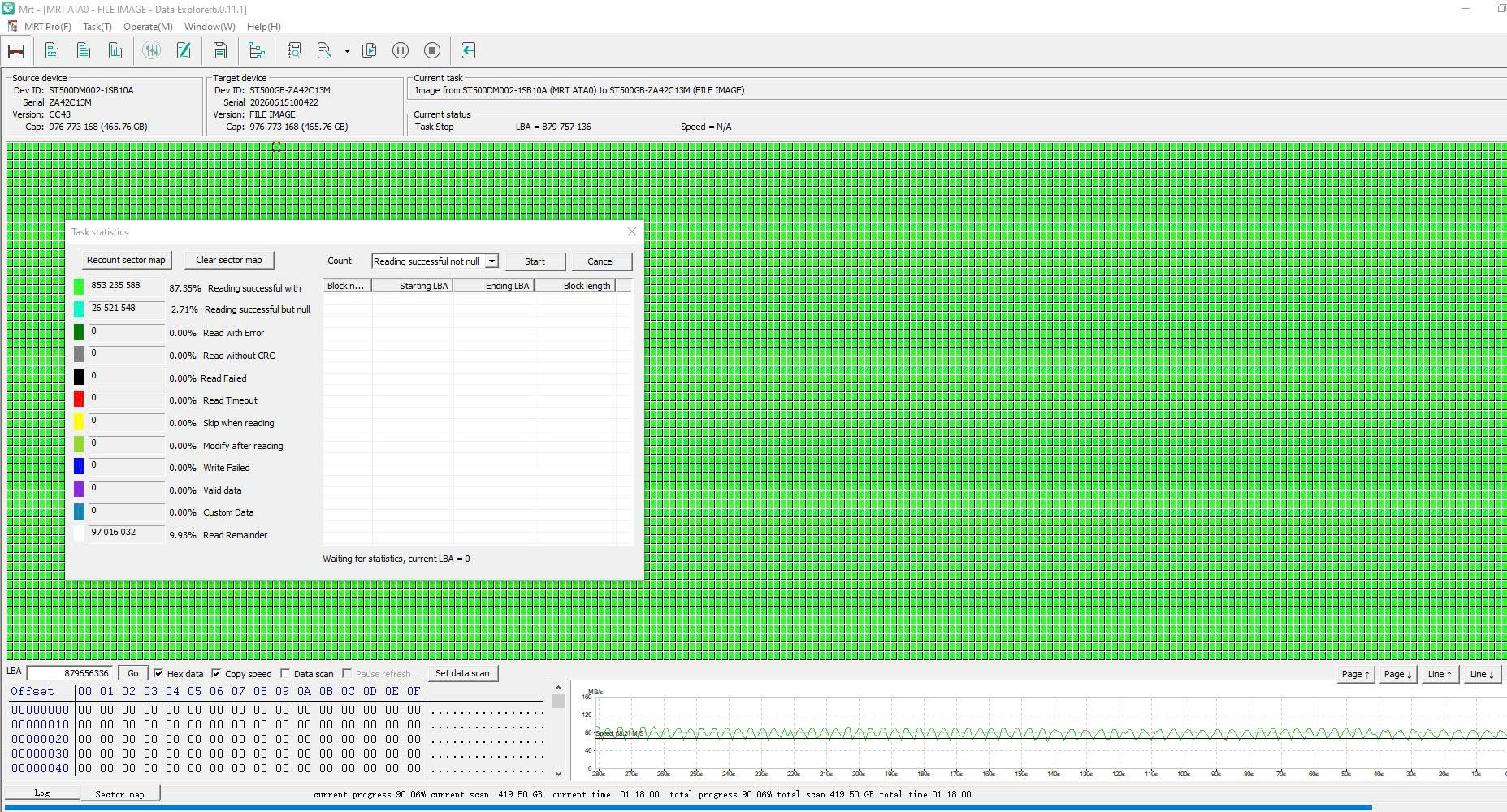Click the exit arrow toolbar icon
This screenshot has width=1507, height=812.
click(x=469, y=51)
